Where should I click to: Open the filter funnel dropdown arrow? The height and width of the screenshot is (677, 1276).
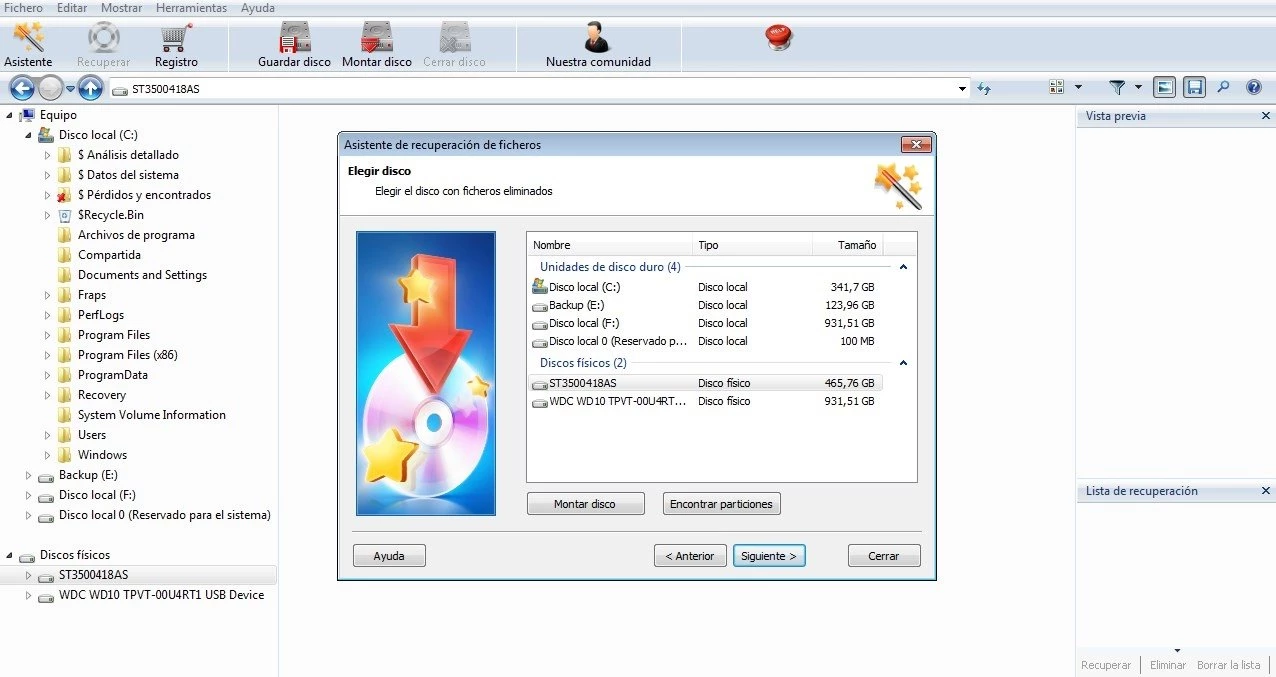pos(1138,88)
